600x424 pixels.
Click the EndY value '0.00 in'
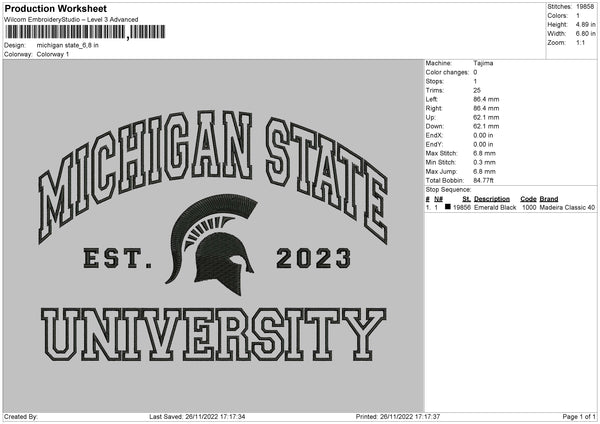[x=483, y=145]
